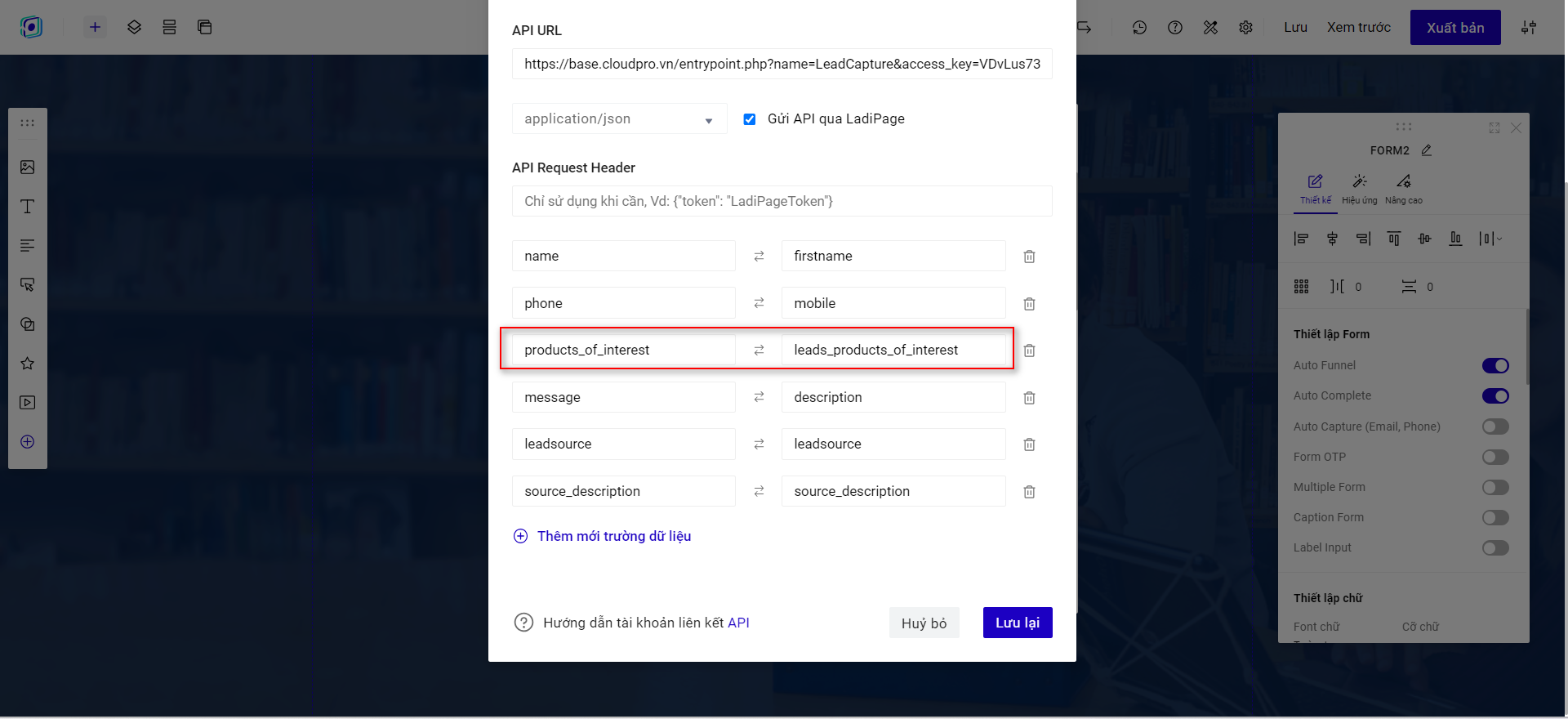This screenshot has width=1568, height=719.
Task: Rename FORM2 using the pencil icon
Action: 1427,150
